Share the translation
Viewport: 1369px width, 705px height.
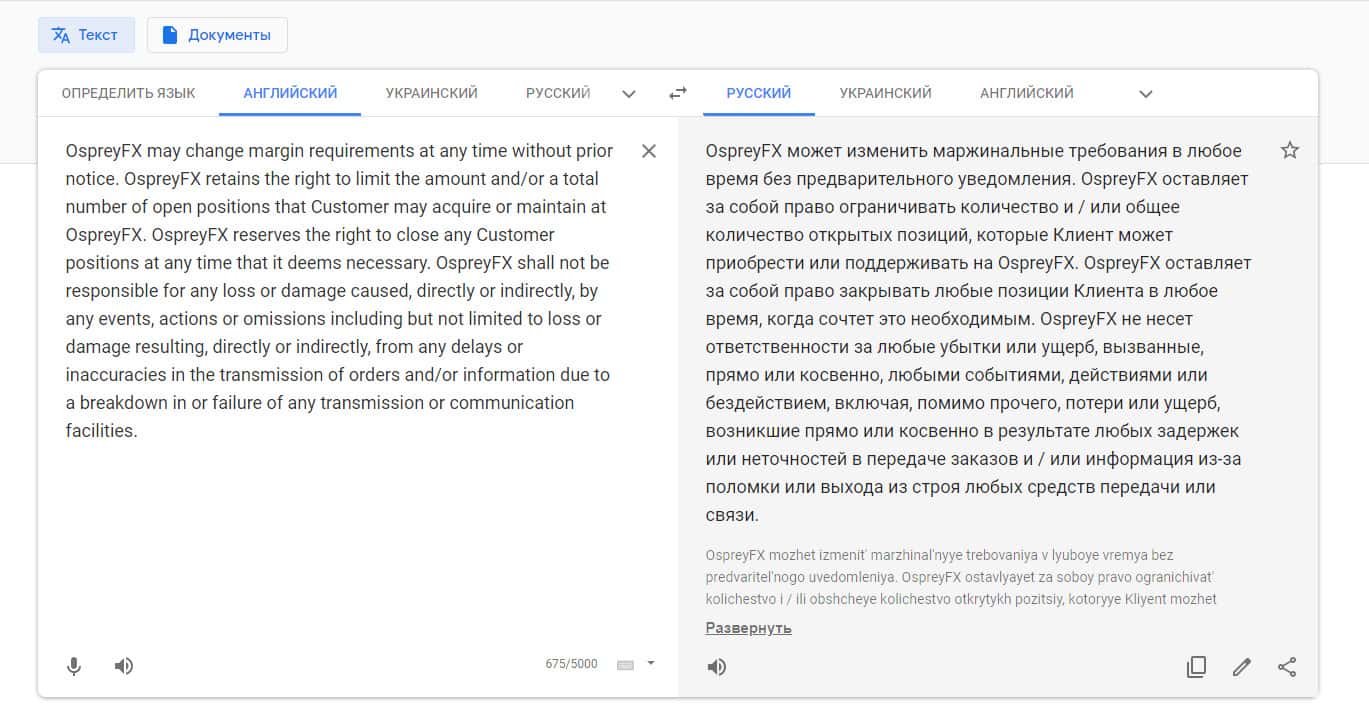pyautogui.click(x=1287, y=667)
